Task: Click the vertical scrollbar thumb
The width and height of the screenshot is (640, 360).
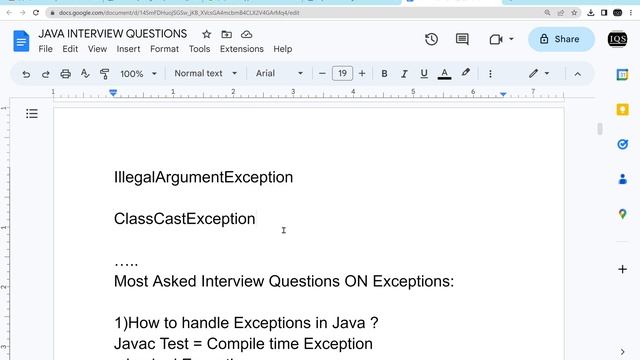Action: pos(600,129)
